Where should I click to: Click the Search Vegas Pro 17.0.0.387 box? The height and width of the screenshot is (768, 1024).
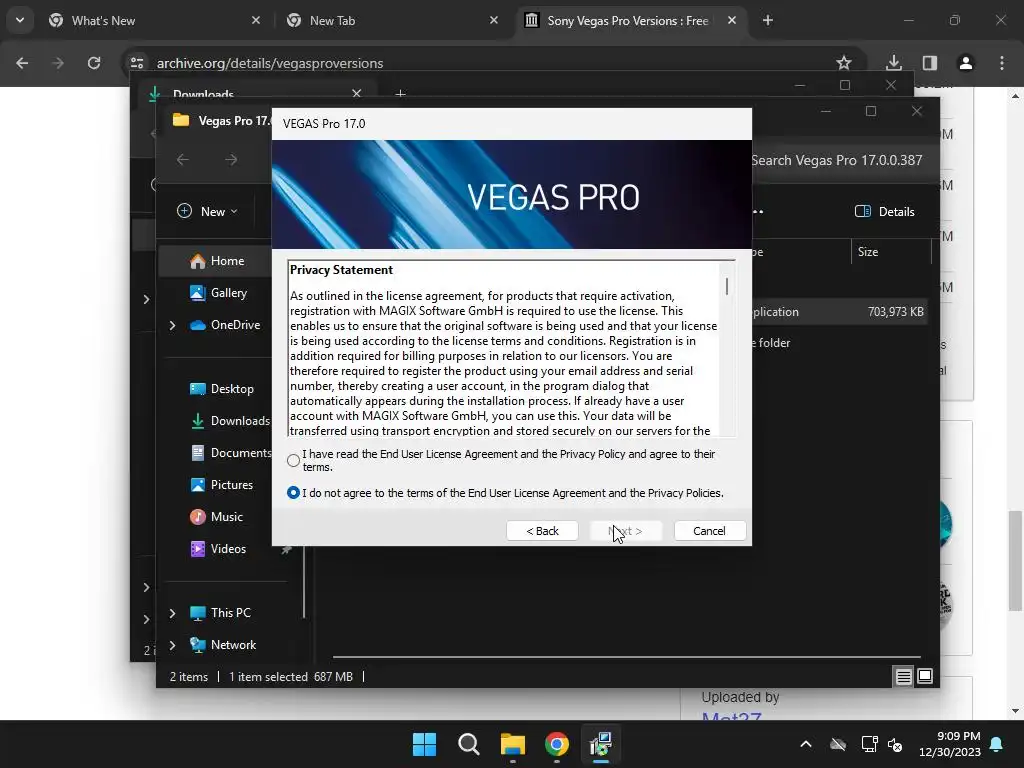coord(837,160)
